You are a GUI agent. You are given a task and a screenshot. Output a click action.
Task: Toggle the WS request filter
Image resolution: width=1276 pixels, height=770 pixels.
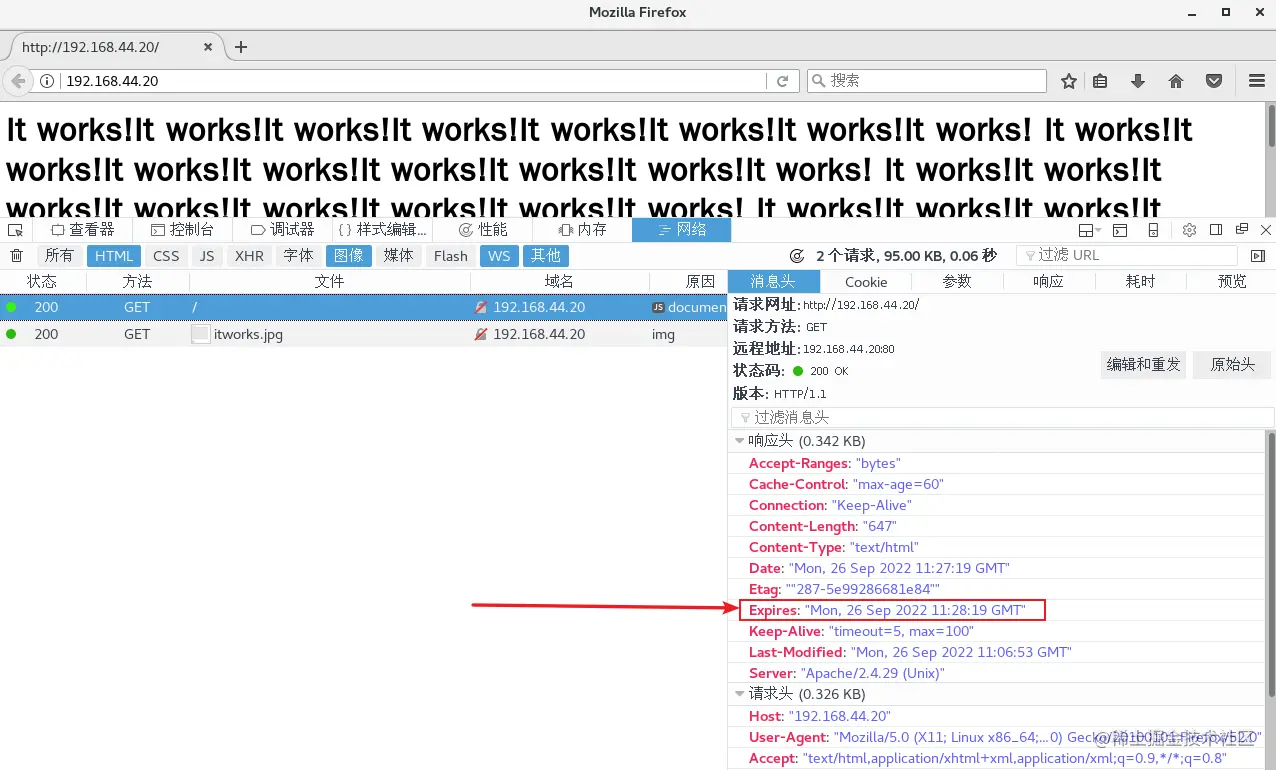coord(499,256)
